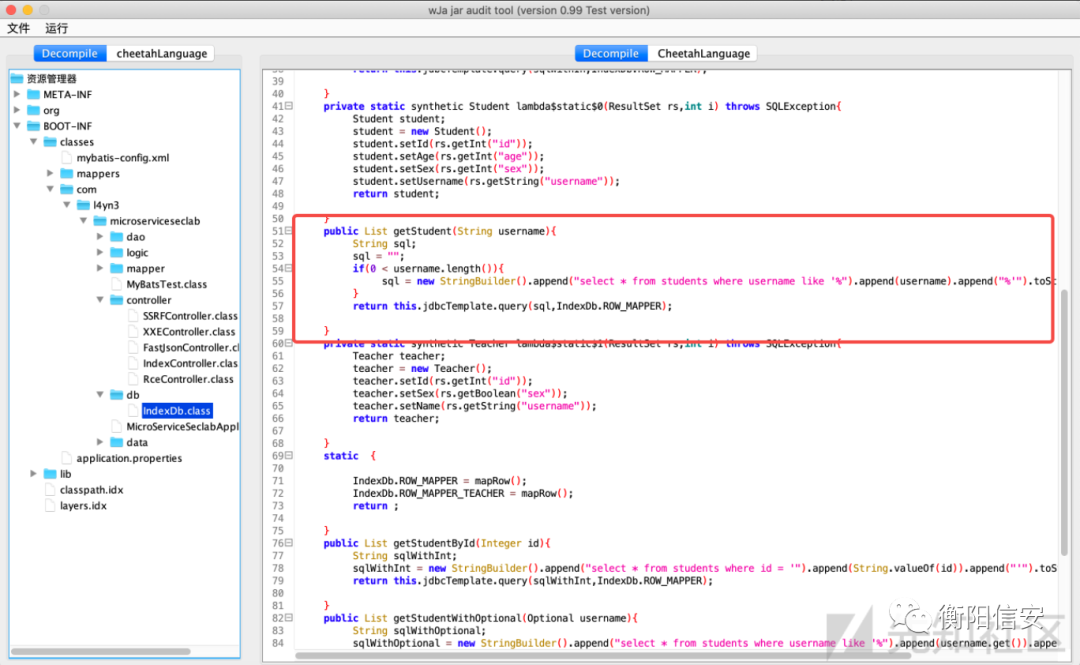Click the mapper folder icon
The image size is (1080, 665).
coord(116,269)
